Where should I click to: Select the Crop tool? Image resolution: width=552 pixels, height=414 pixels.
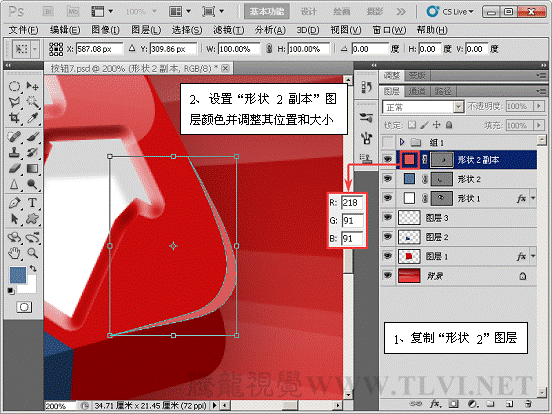pyautogui.click(x=14, y=118)
